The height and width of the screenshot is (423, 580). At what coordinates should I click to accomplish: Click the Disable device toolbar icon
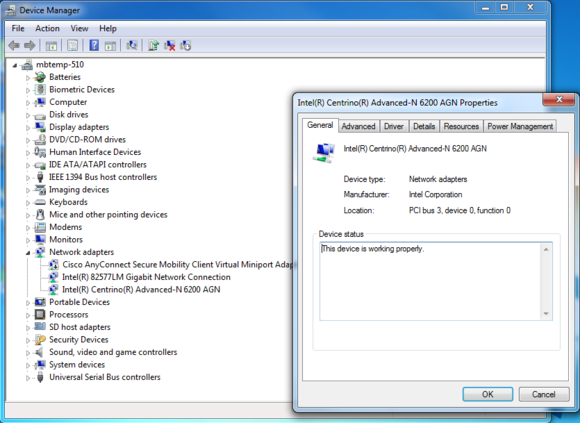(185, 45)
